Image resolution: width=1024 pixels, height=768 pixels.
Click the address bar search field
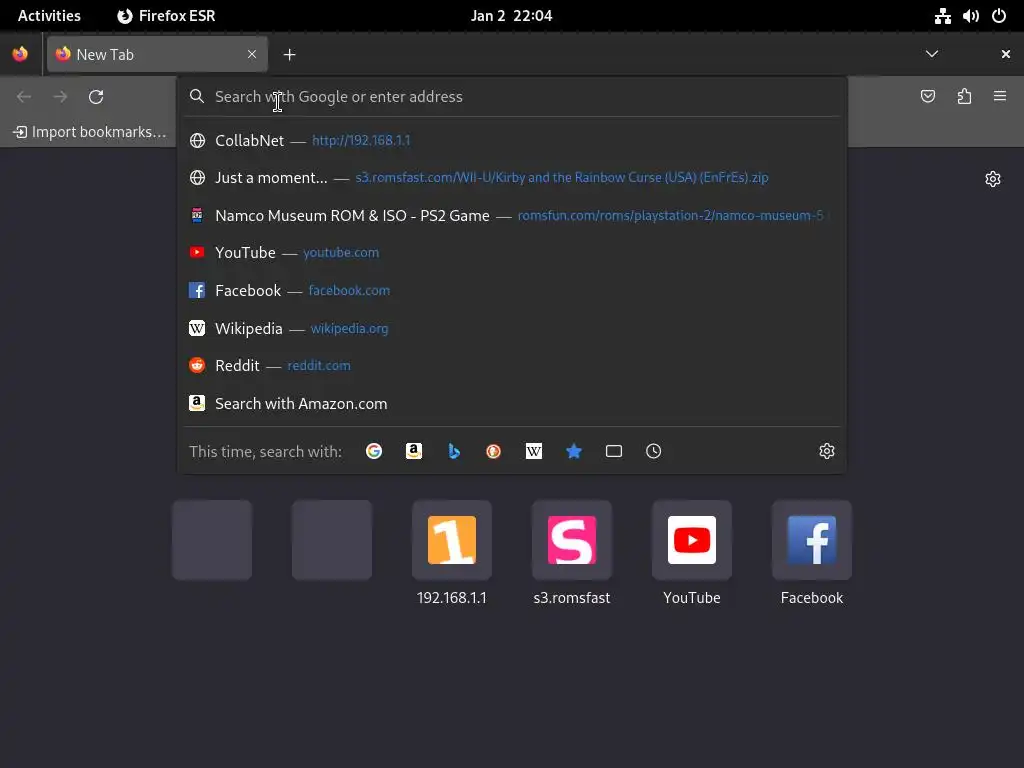point(512,97)
